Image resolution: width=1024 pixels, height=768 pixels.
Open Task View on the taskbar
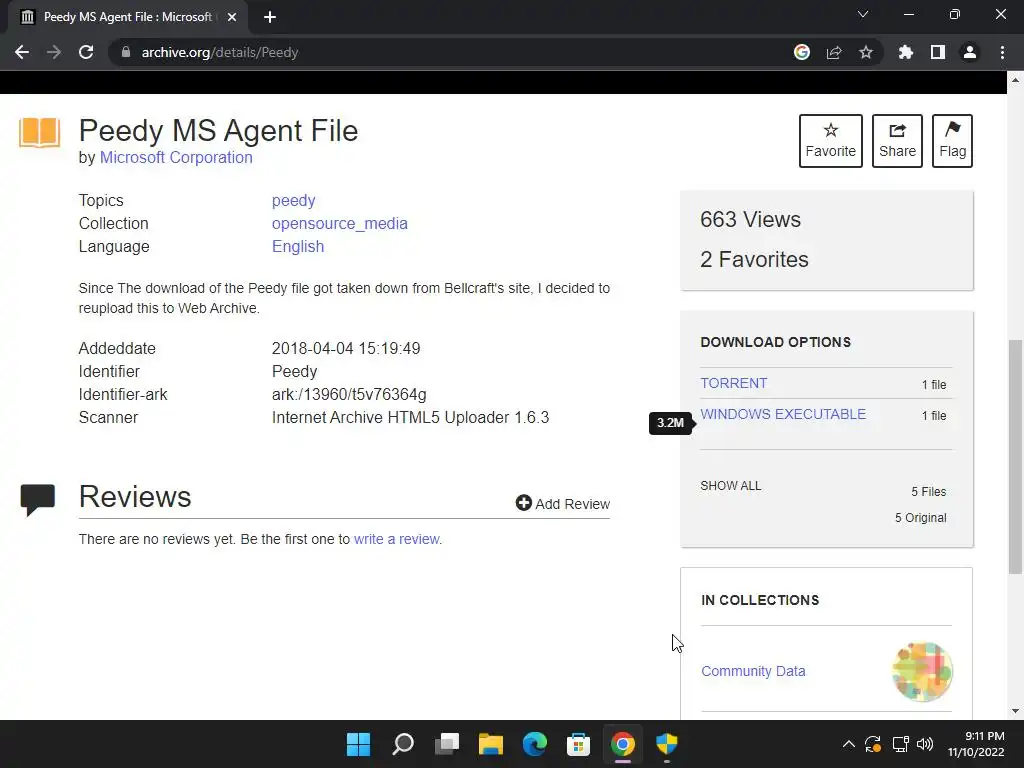pyautogui.click(x=447, y=744)
